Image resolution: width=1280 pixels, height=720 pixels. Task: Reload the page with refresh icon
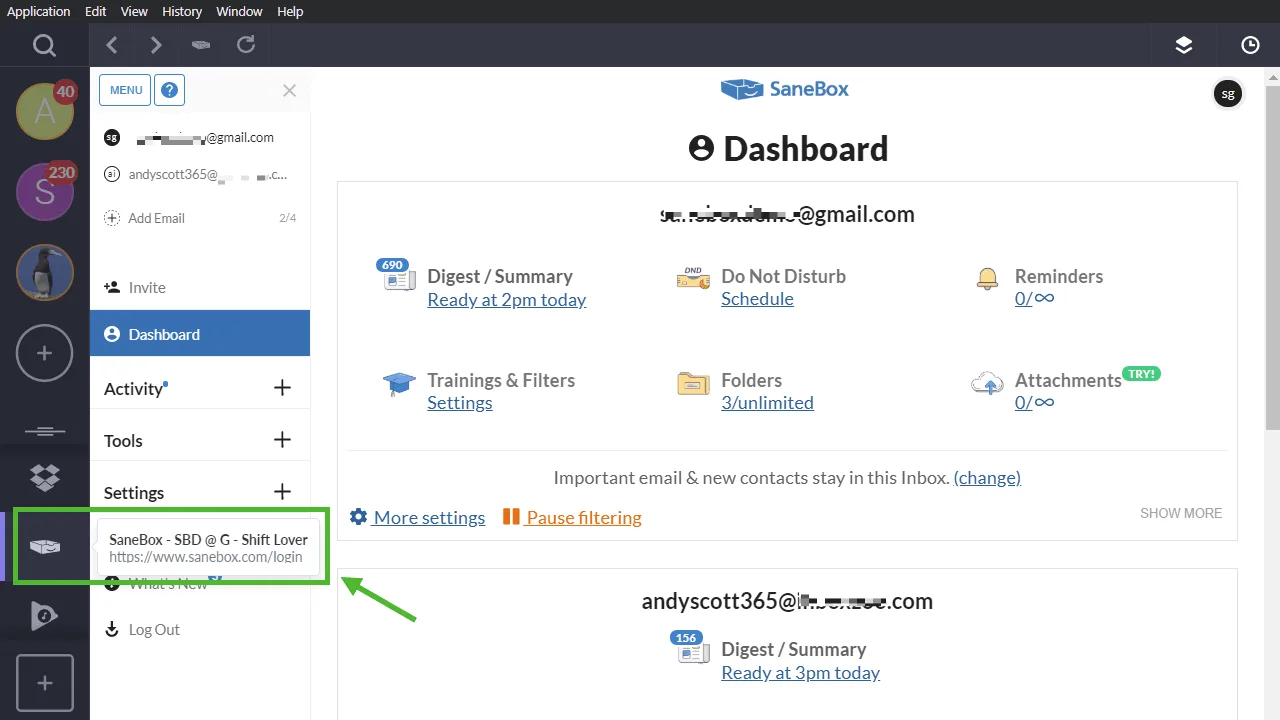tap(246, 45)
